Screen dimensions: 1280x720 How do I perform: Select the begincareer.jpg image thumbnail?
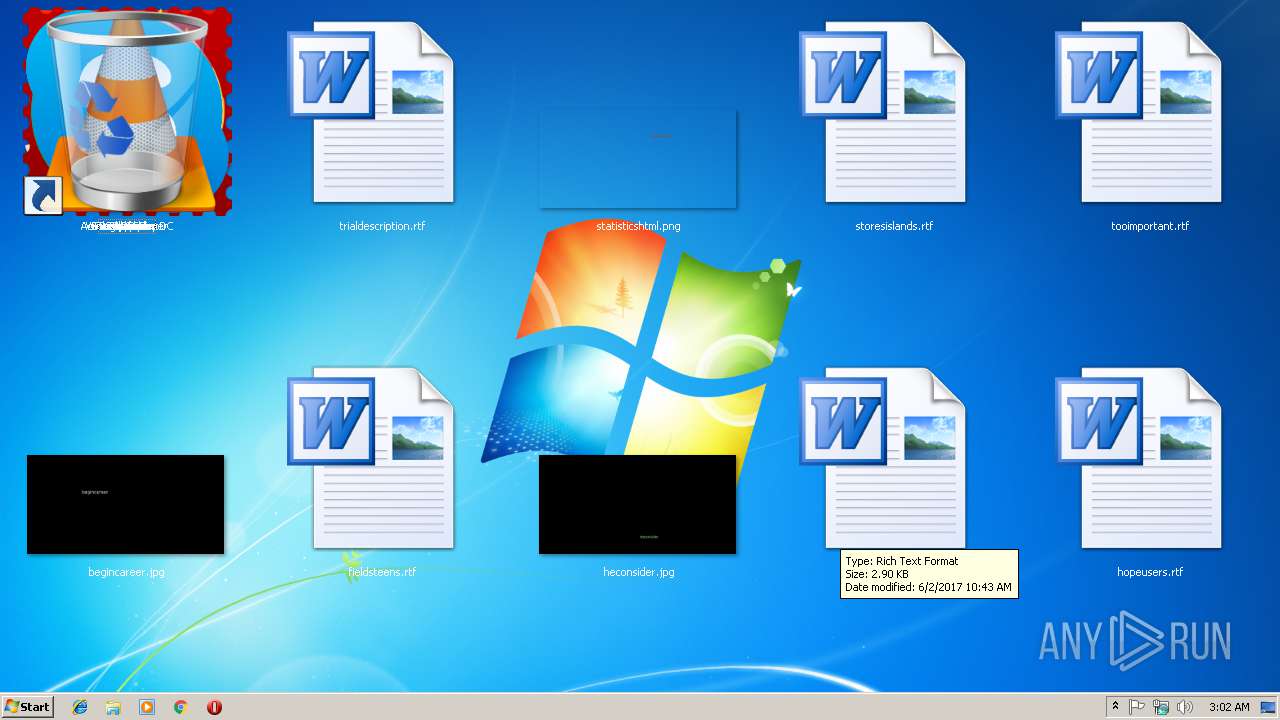(x=126, y=504)
